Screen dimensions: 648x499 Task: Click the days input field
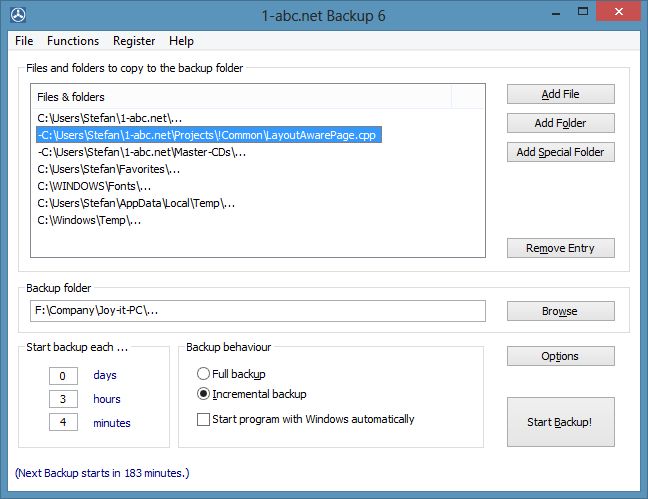coord(63,376)
